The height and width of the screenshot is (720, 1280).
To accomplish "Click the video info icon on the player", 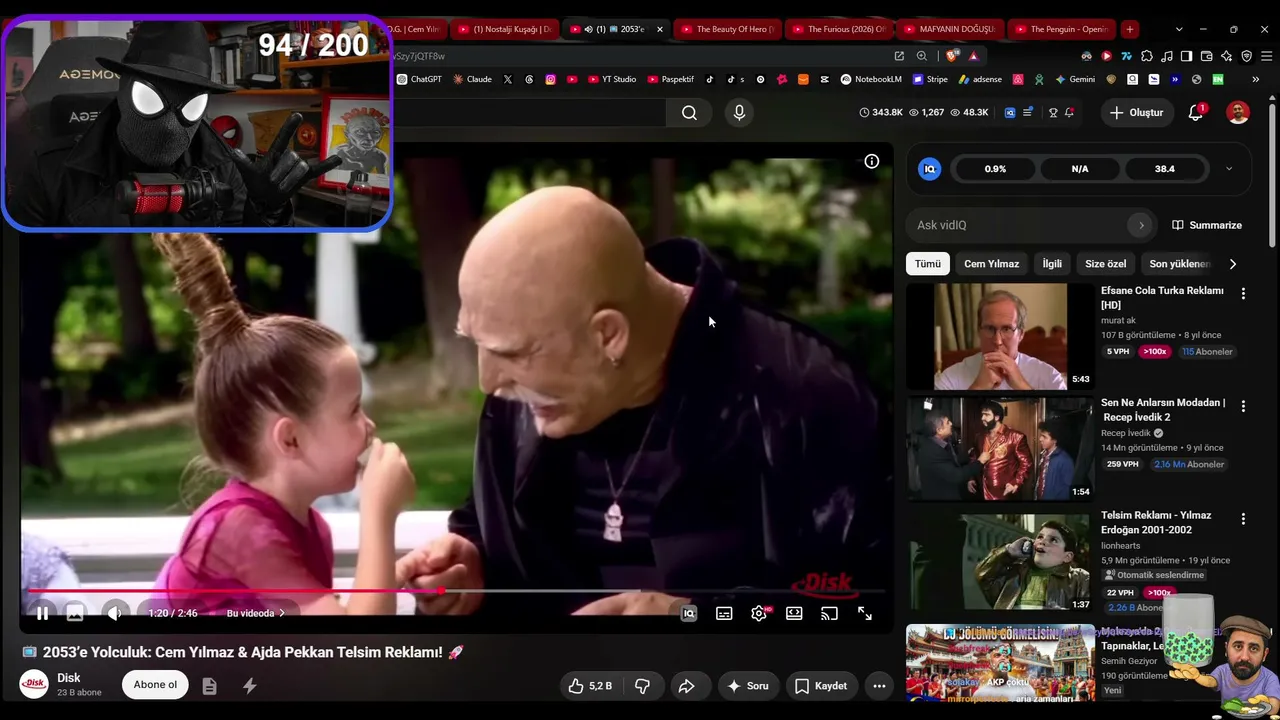I will pos(872,161).
